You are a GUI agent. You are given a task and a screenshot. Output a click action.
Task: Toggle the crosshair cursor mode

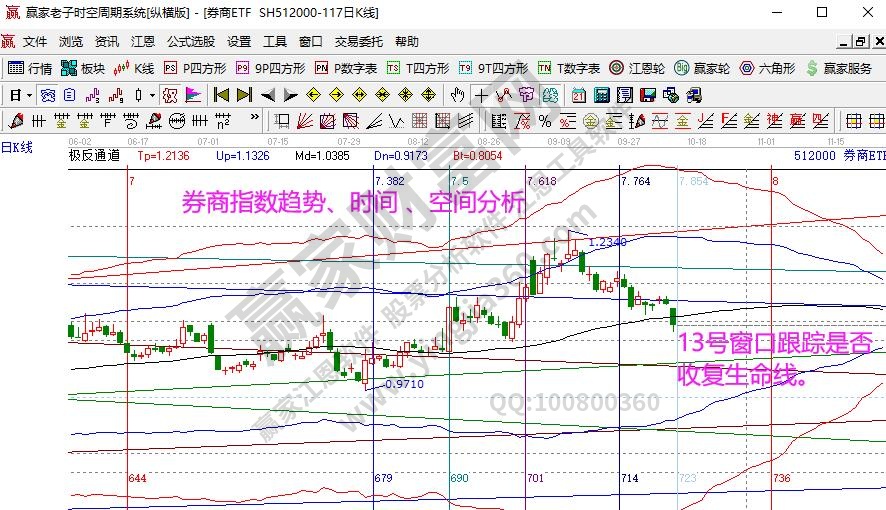(x=481, y=95)
